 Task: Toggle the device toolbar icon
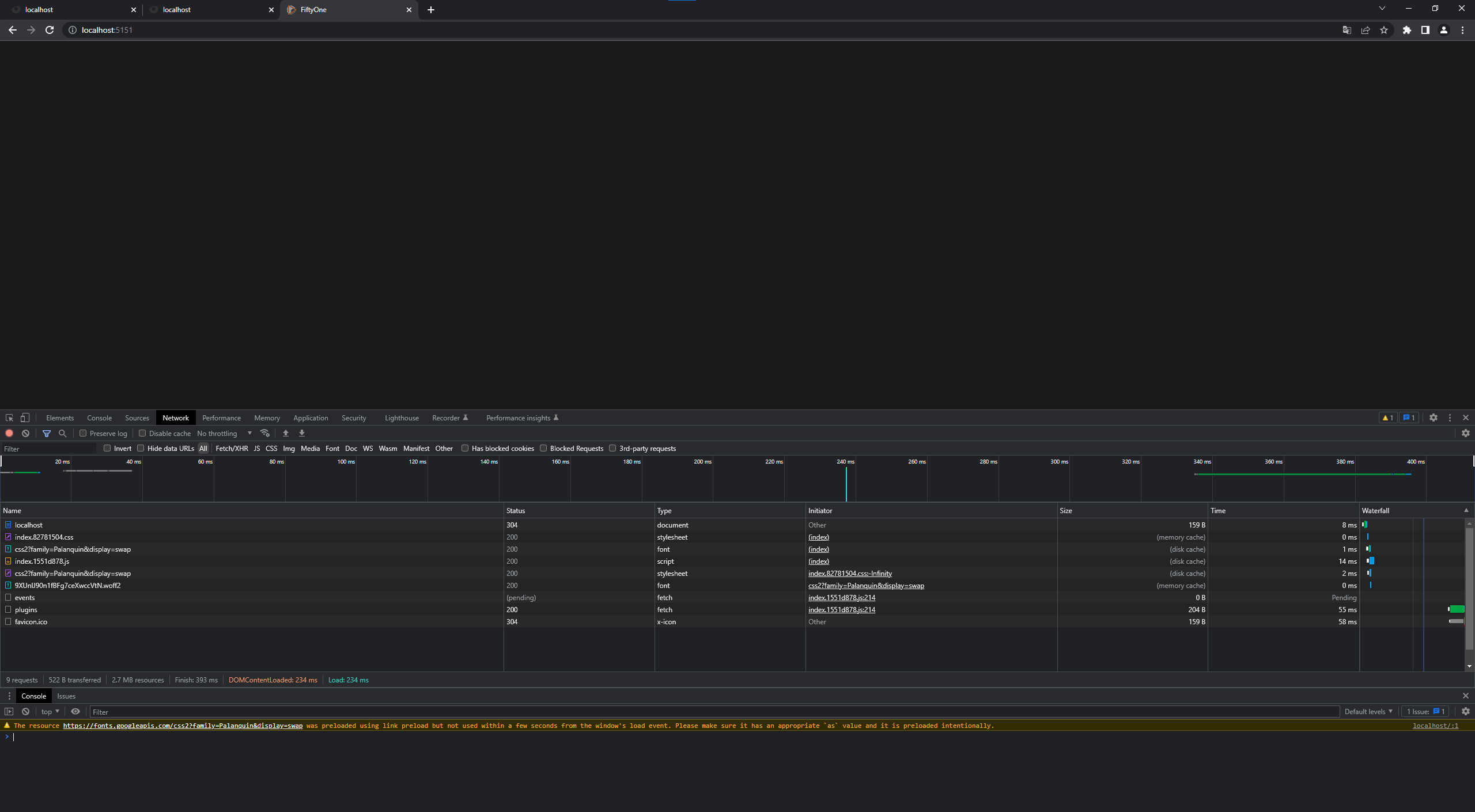pyautogui.click(x=25, y=418)
